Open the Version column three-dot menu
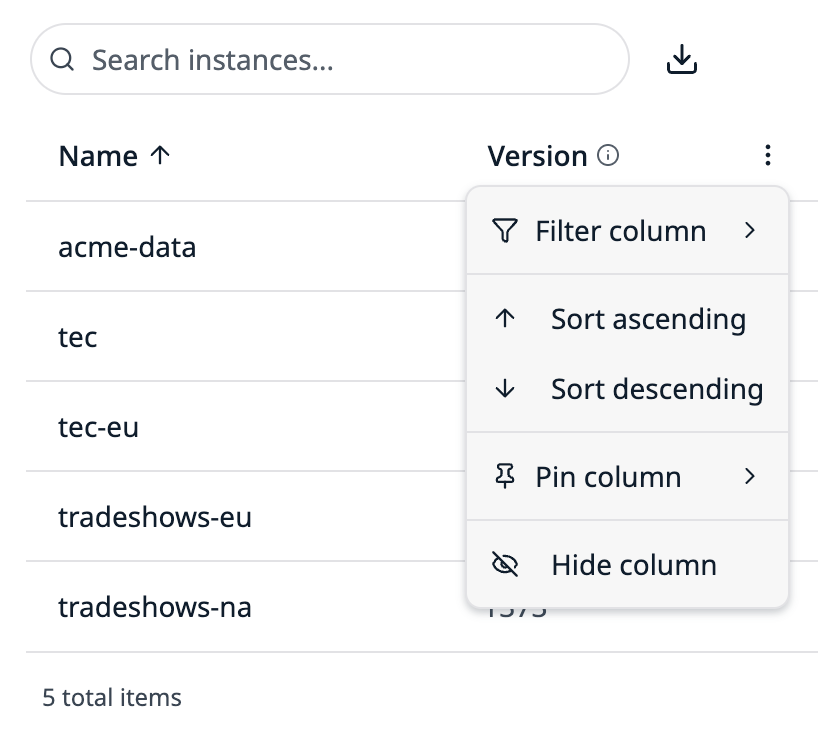Image resolution: width=818 pixels, height=748 pixels. tap(767, 155)
